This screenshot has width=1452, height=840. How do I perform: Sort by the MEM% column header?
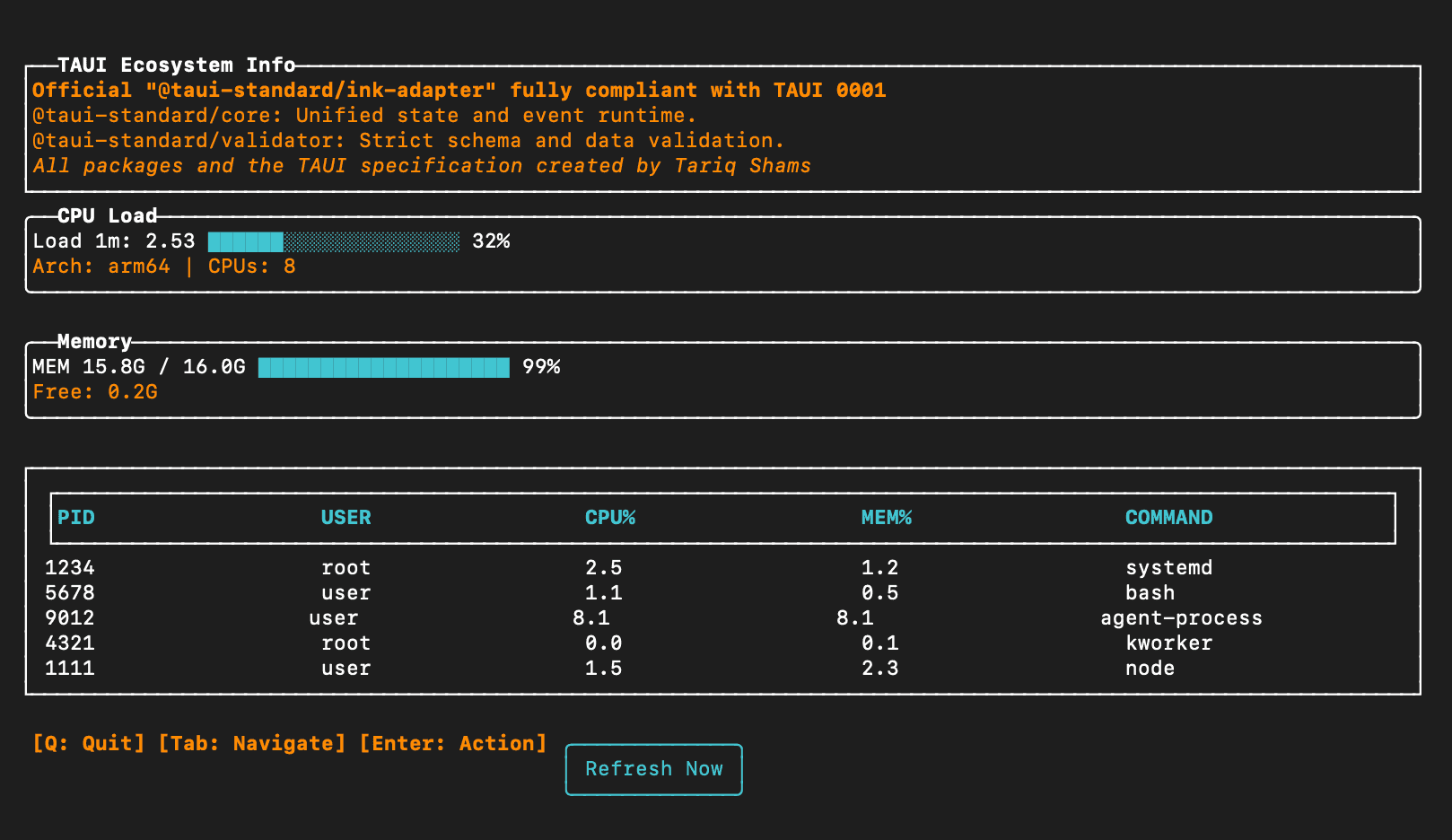click(x=887, y=517)
